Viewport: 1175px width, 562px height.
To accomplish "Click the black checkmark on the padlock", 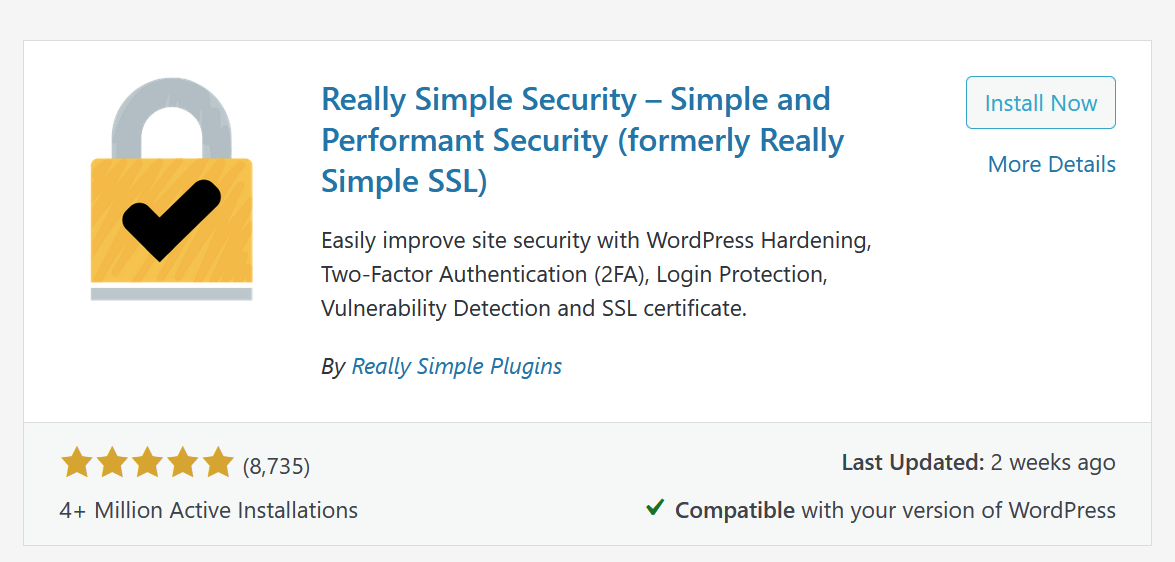I will click(x=171, y=217).
